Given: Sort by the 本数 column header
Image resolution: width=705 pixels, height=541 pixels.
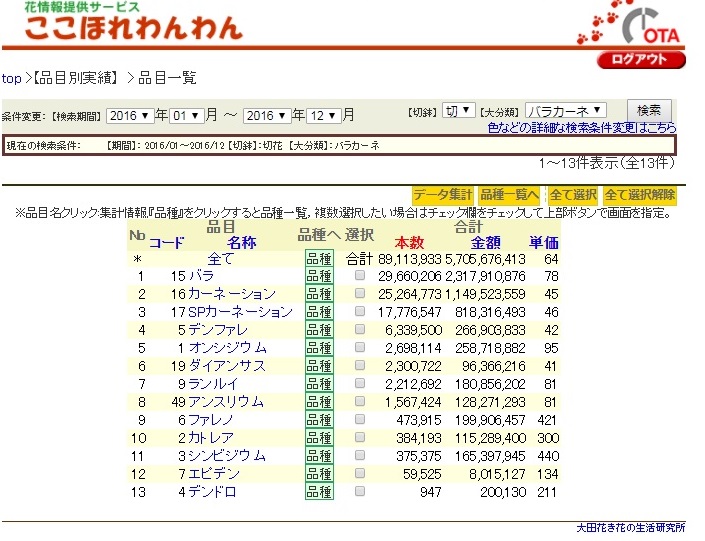Looking at the screenshot, I should point(409,243).
